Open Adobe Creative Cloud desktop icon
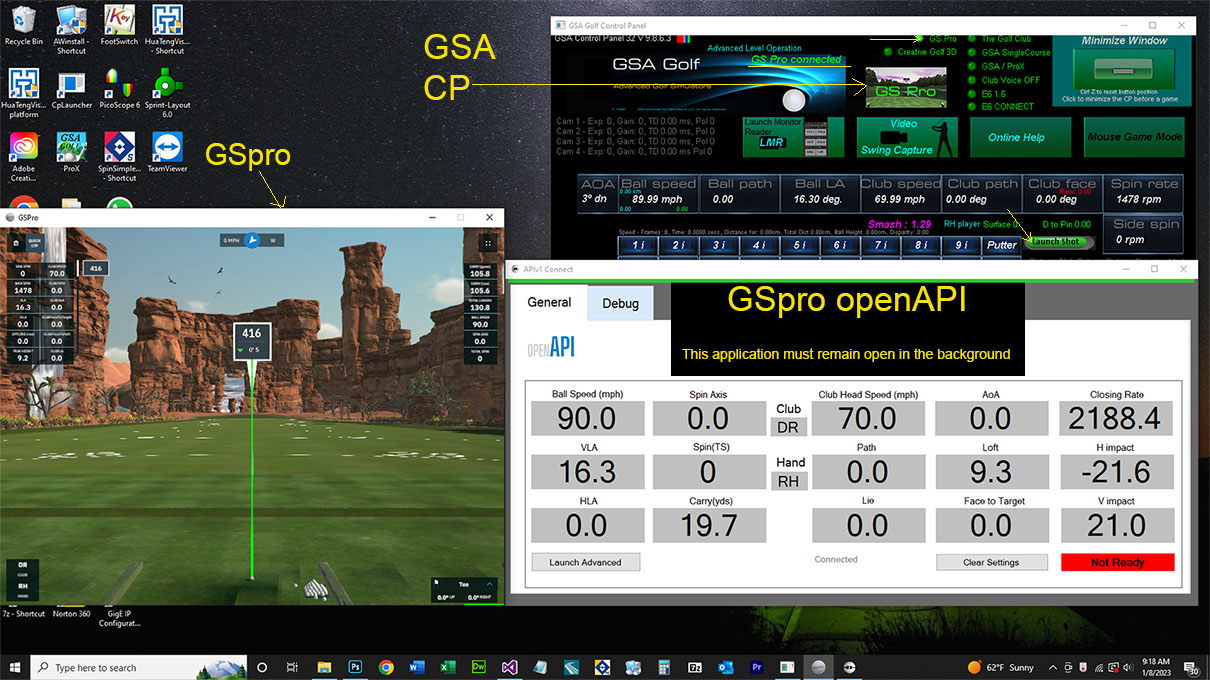 (23, 157)
